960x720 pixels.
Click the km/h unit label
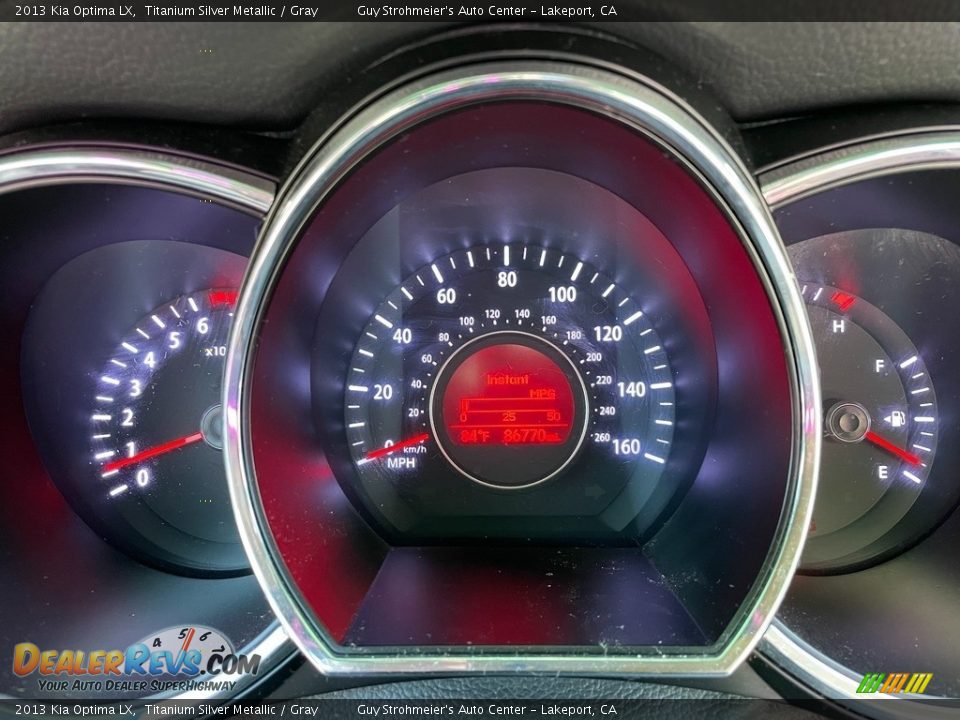tap(414, 449)
